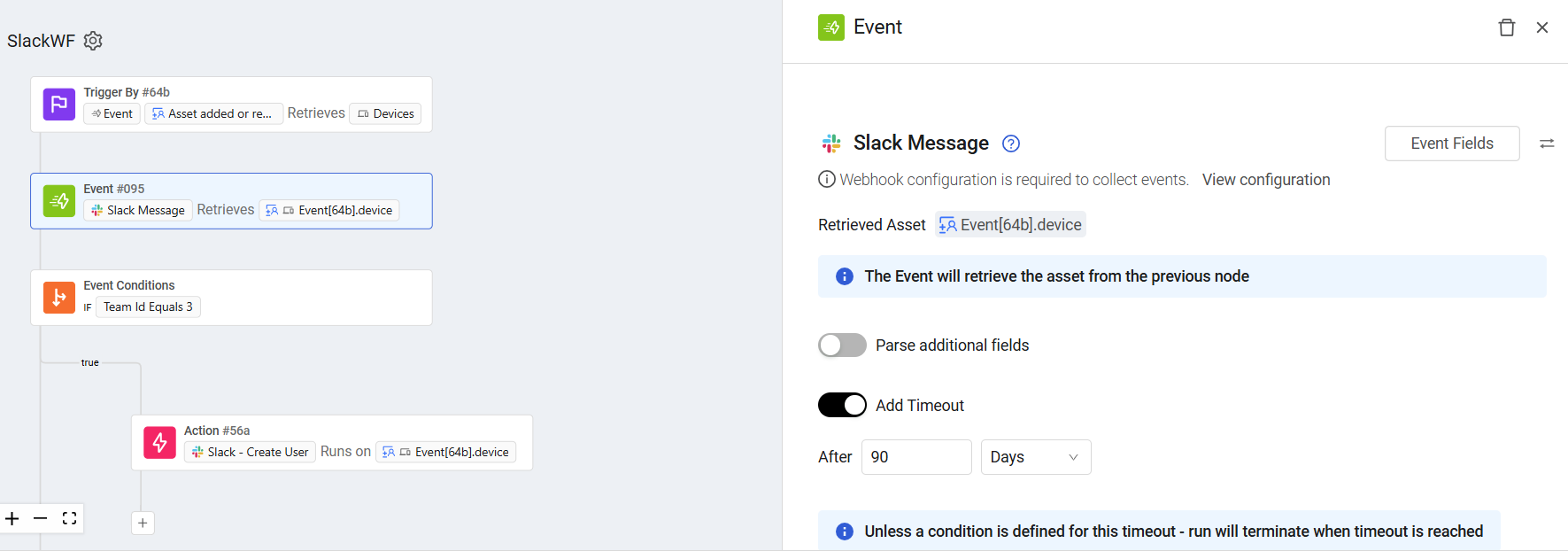The height and width of the screenshot is (551, 1568).
Task: Close the Event panel
Action: pyautogui.click(x=1542, y=27)
